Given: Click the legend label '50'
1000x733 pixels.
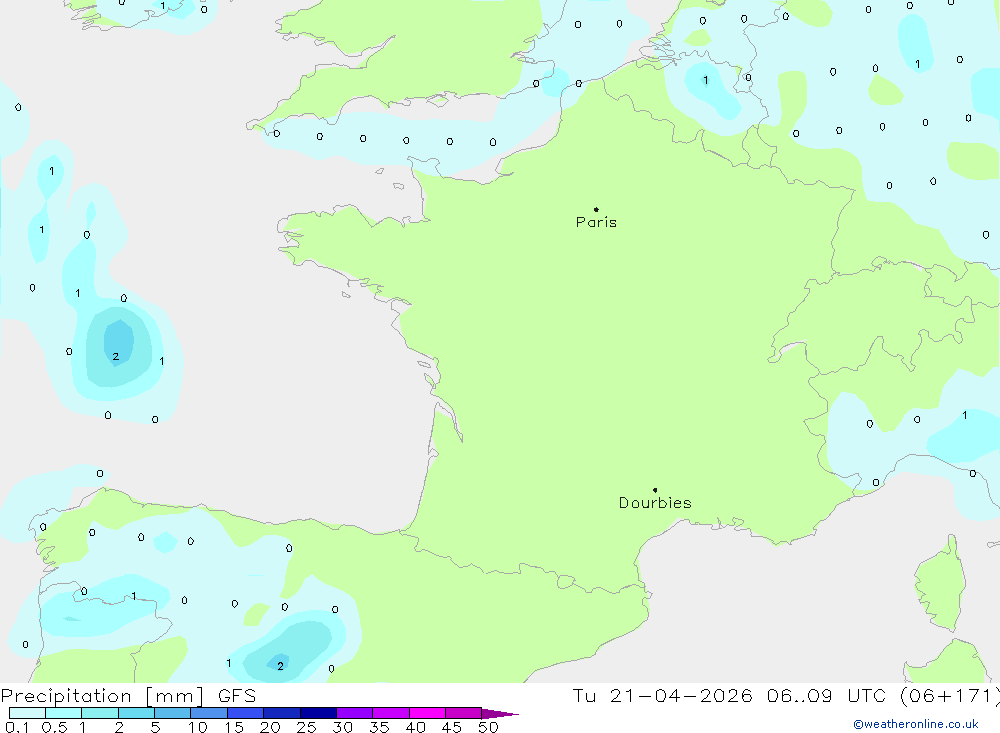Looking at the screenshot, I should pyautogui.click(x=488, y=727).
